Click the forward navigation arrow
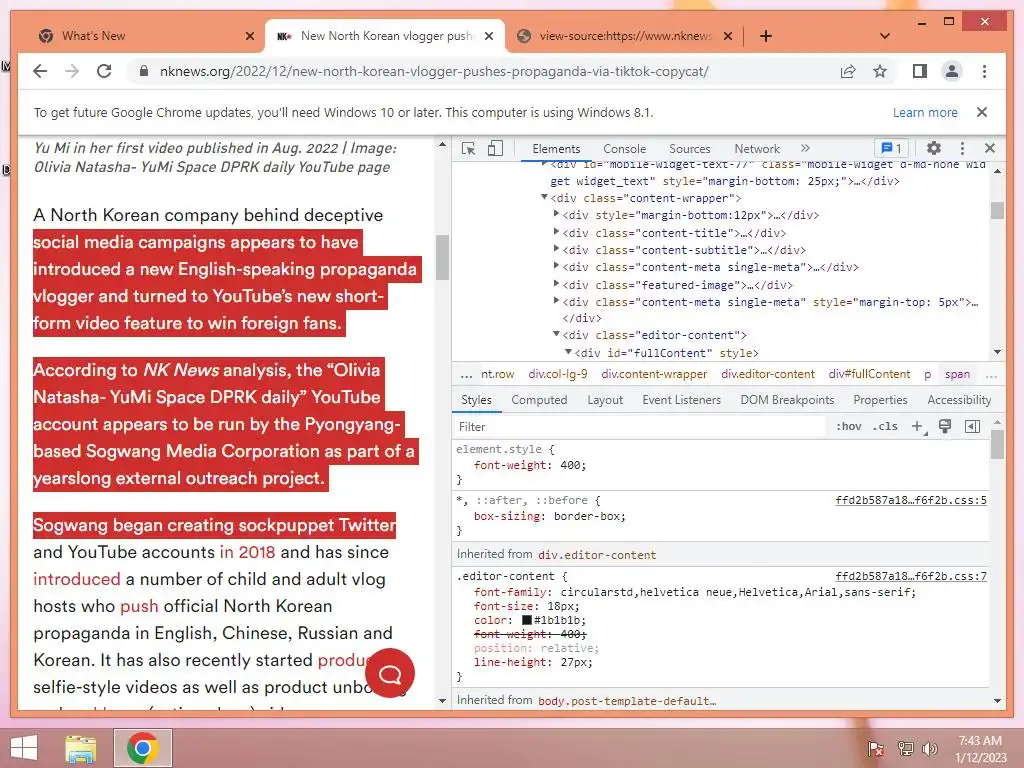 tap(72, 72)
